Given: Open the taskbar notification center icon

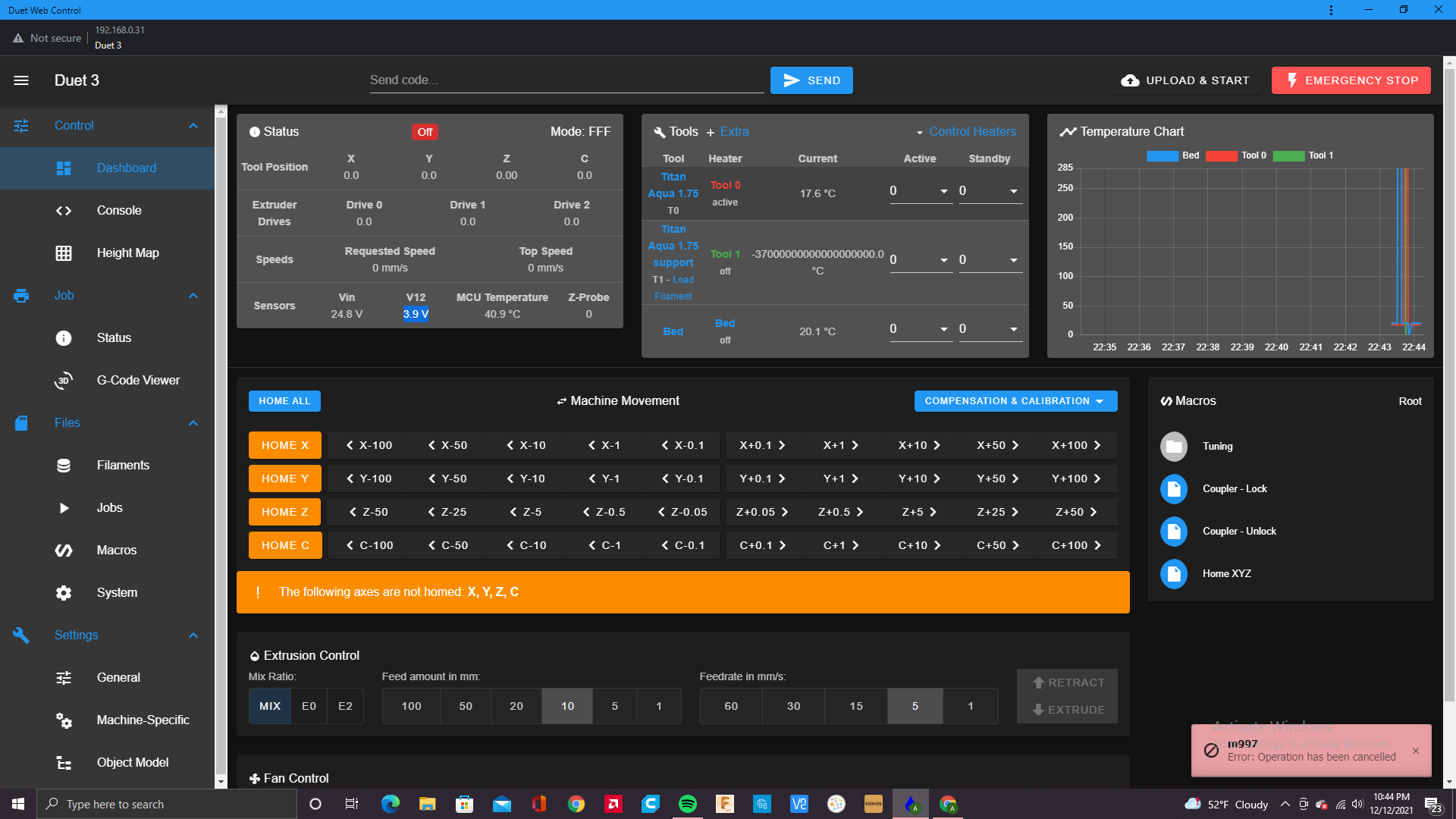Looking at the screenshot, I should (x=1433, y=804).
